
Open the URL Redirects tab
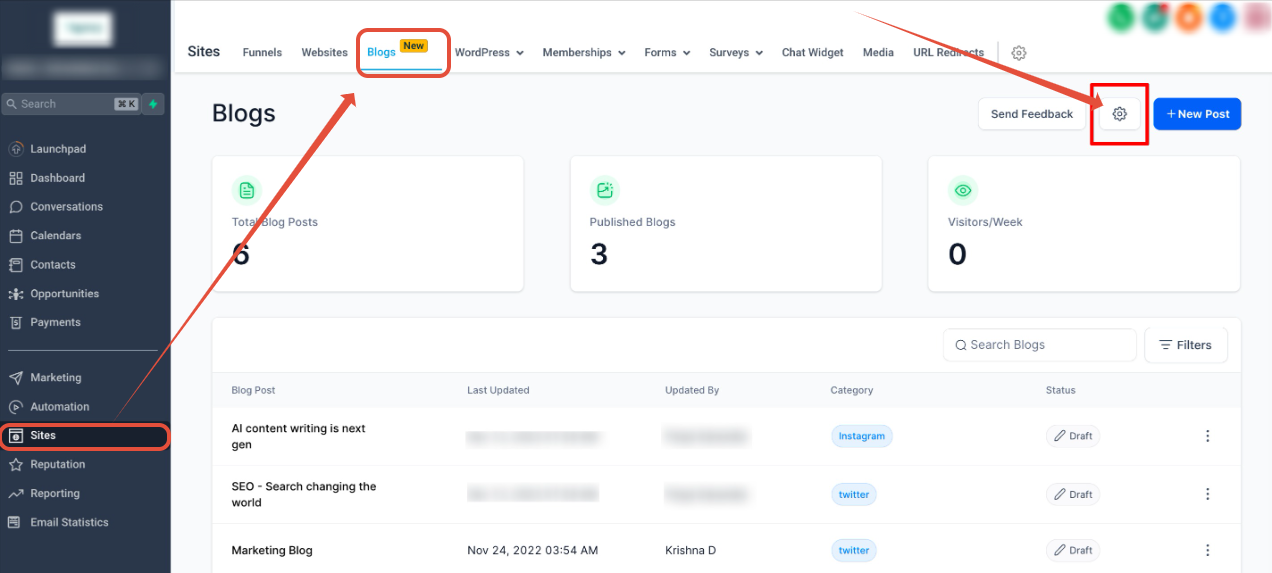click(x=948, y=53)
